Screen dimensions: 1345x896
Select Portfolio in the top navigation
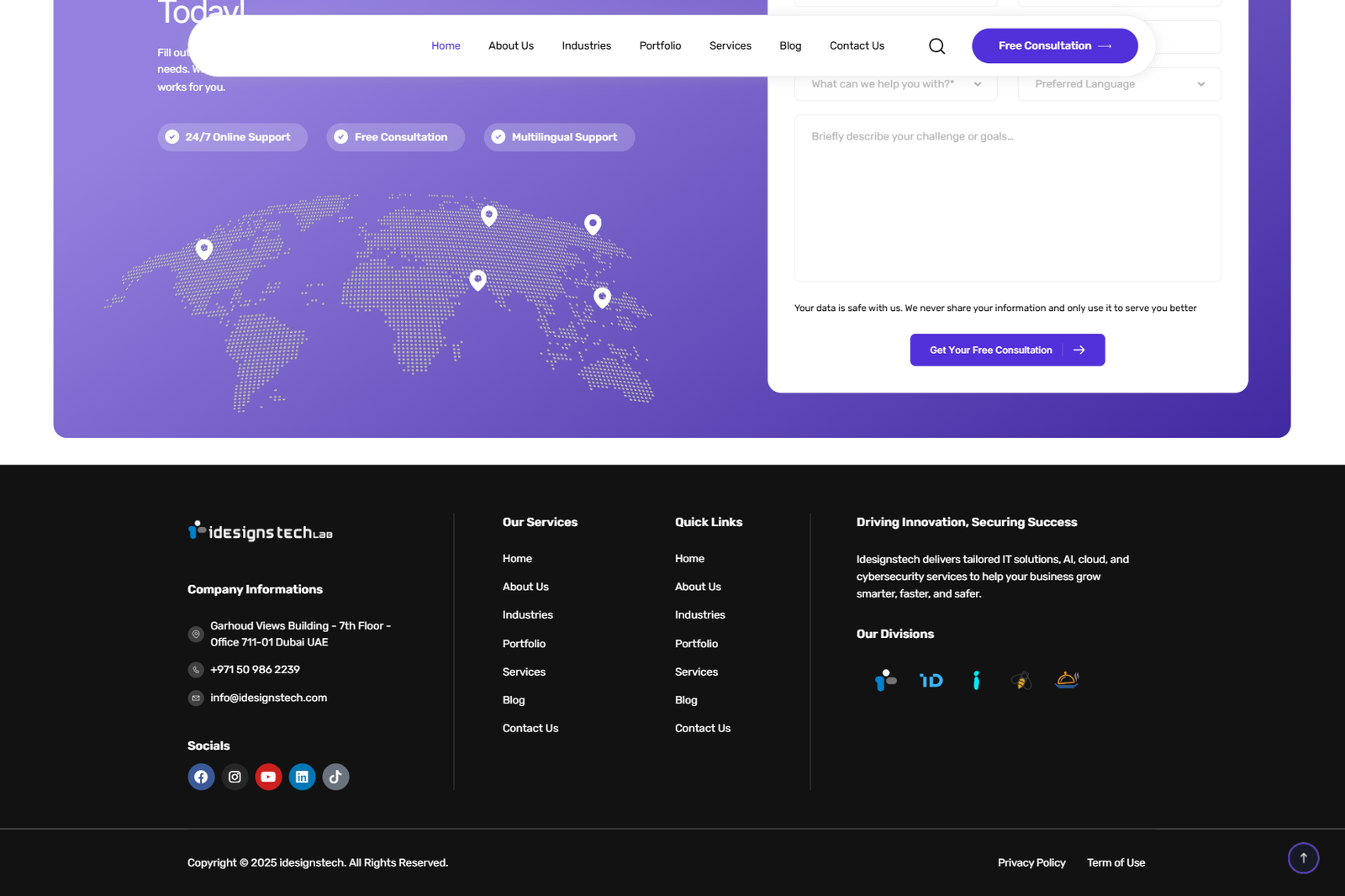click(x=660, y=46)
